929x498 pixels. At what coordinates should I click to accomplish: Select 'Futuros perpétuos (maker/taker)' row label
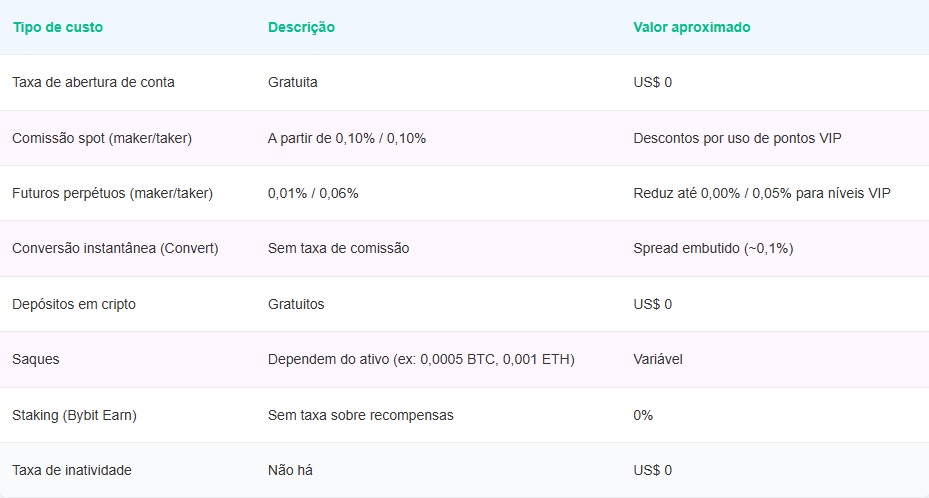pyautogui.click(x=112, y=193)
